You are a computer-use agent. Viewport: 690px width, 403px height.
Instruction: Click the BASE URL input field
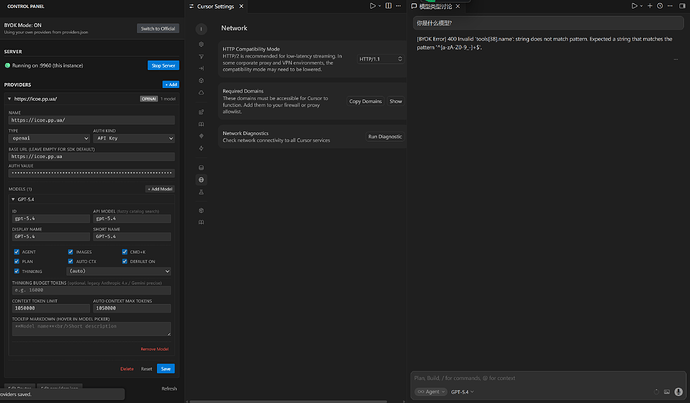(x=92, y=157)
